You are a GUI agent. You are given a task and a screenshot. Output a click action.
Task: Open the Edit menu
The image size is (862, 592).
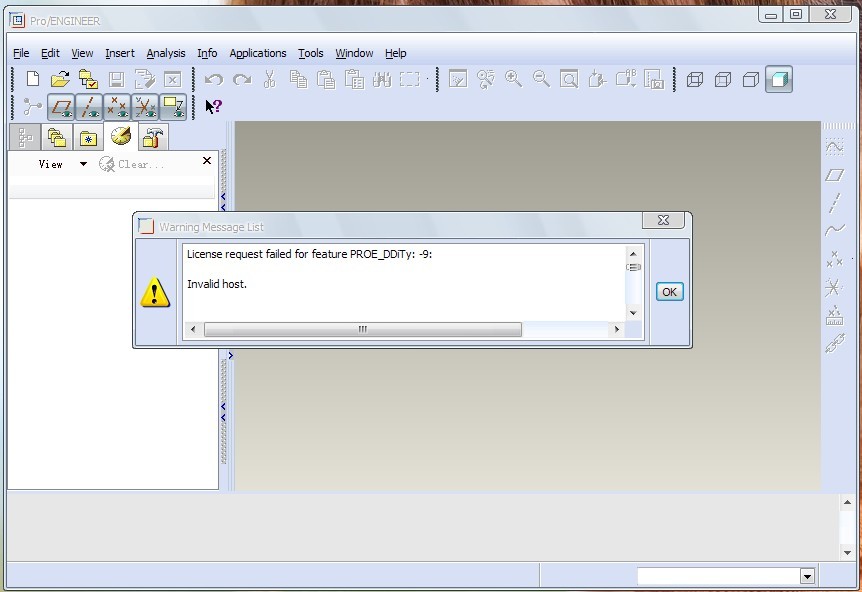coord(50,53)
